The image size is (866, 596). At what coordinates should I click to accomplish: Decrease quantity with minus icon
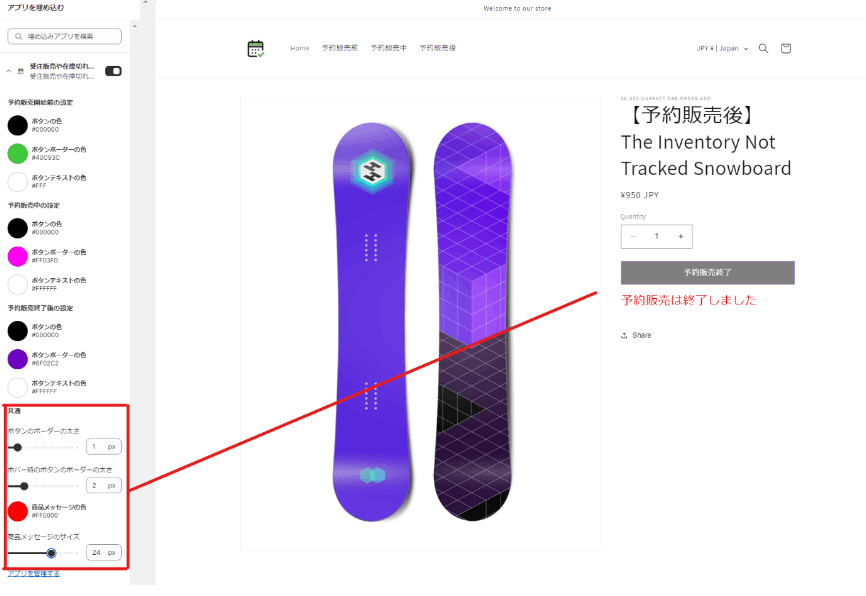(633, 236)
